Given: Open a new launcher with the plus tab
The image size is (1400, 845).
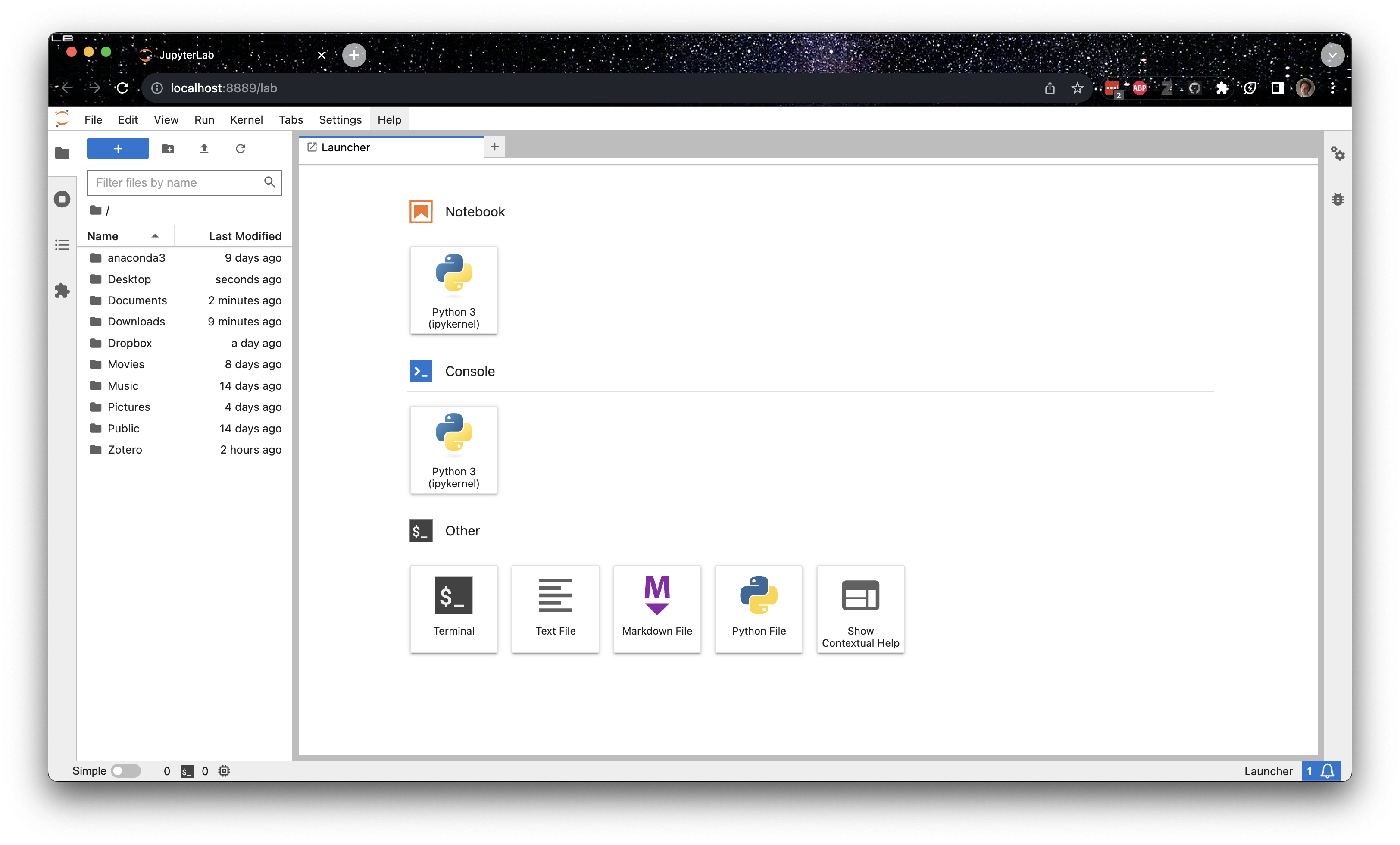Looking at the screenshot, I should [494, 147].
